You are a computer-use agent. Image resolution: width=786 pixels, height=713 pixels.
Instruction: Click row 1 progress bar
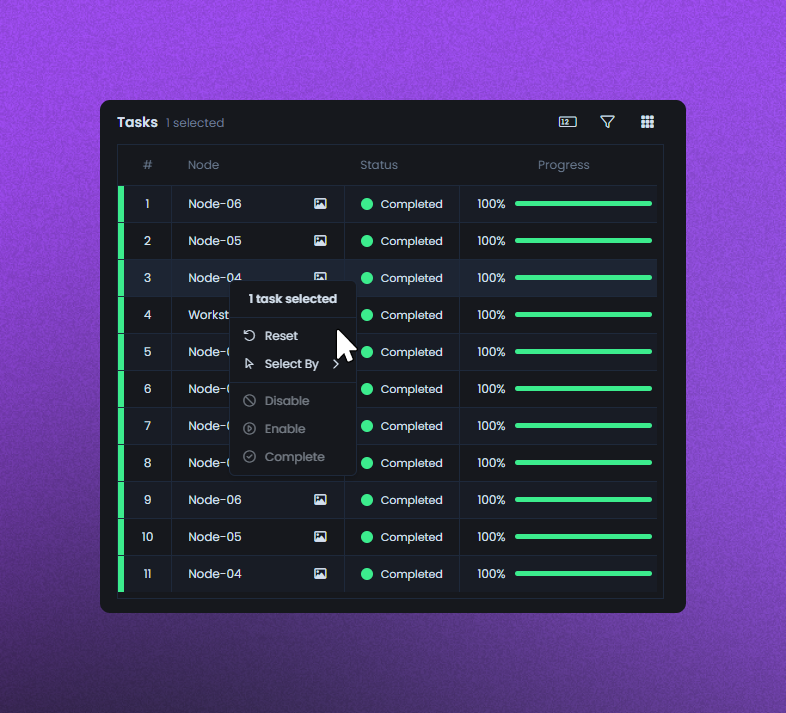pyautogui.click(x=583, y=204)
